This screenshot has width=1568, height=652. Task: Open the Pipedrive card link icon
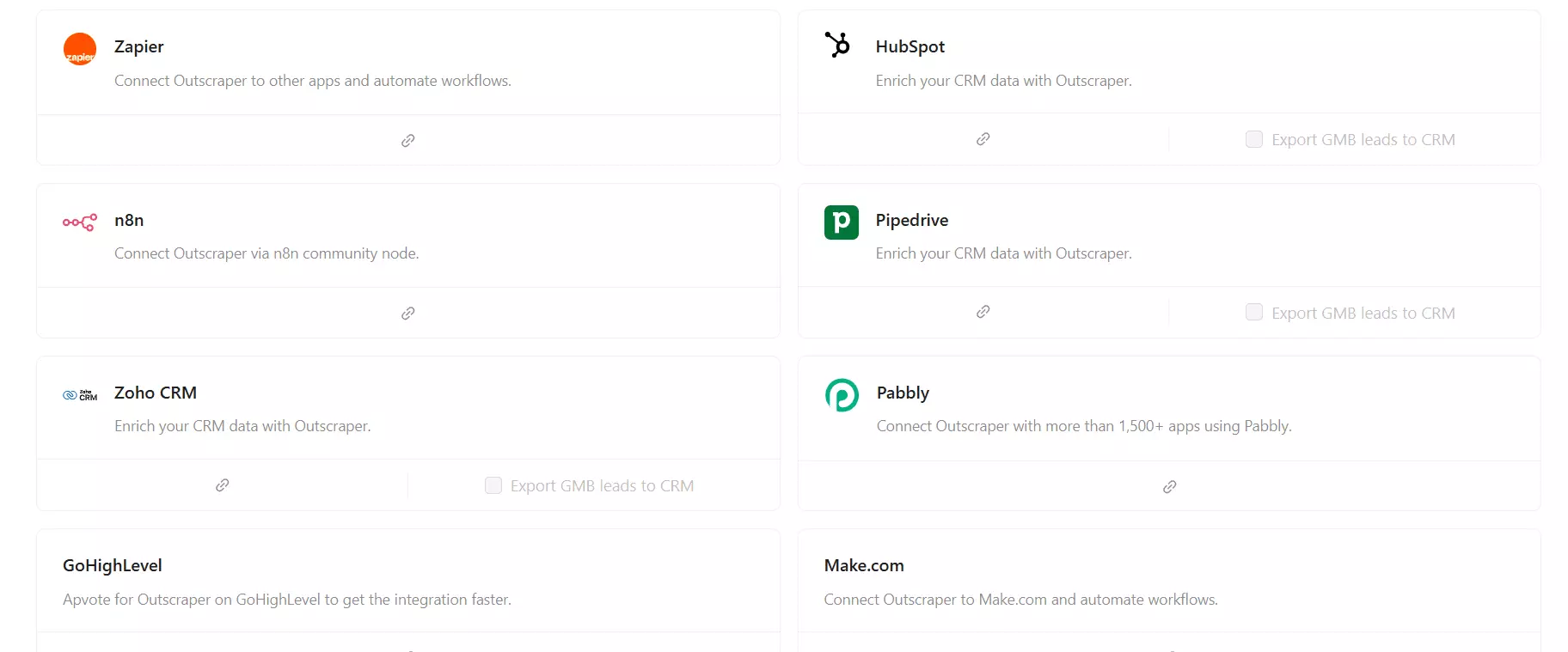tap(983, 312)
